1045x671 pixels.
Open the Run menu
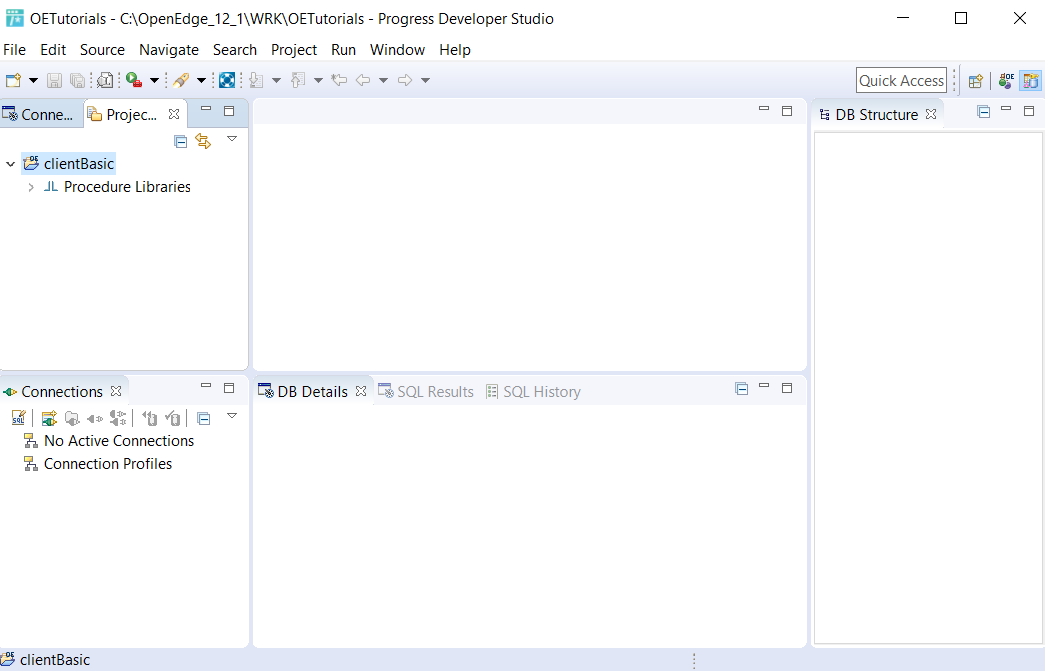(x=343, y=50)
